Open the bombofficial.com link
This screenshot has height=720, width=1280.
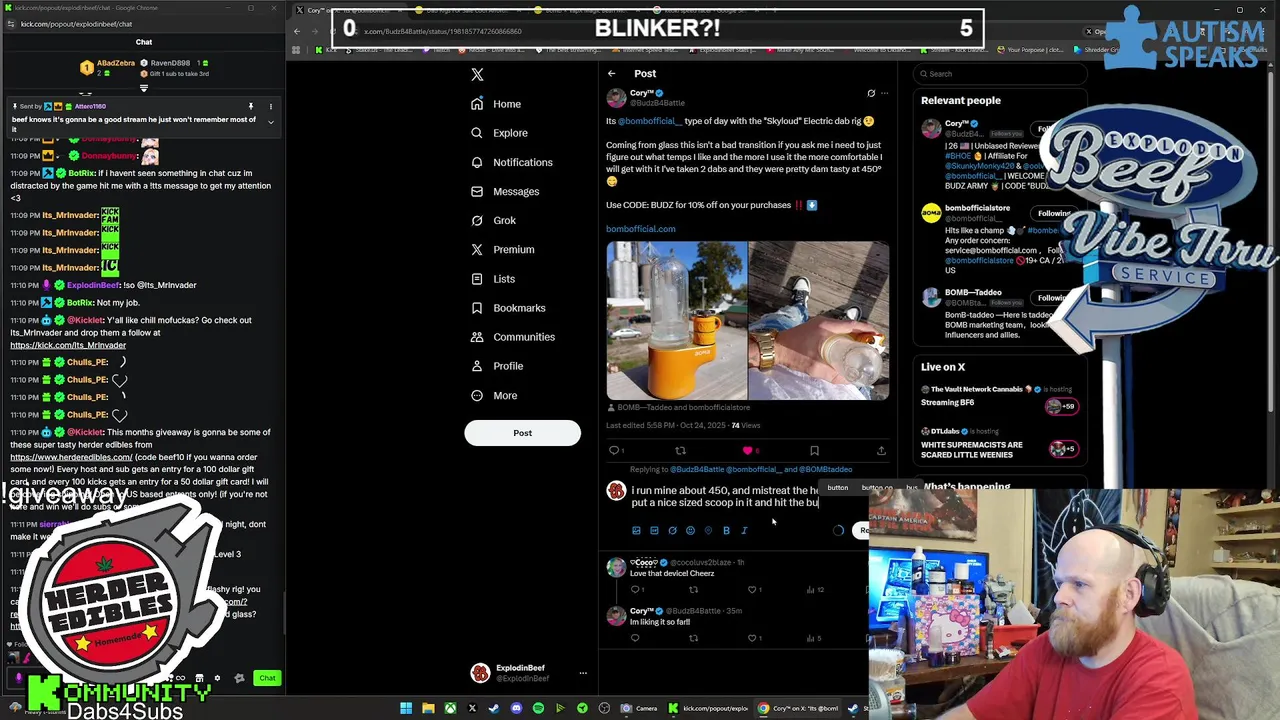point(640,229)
